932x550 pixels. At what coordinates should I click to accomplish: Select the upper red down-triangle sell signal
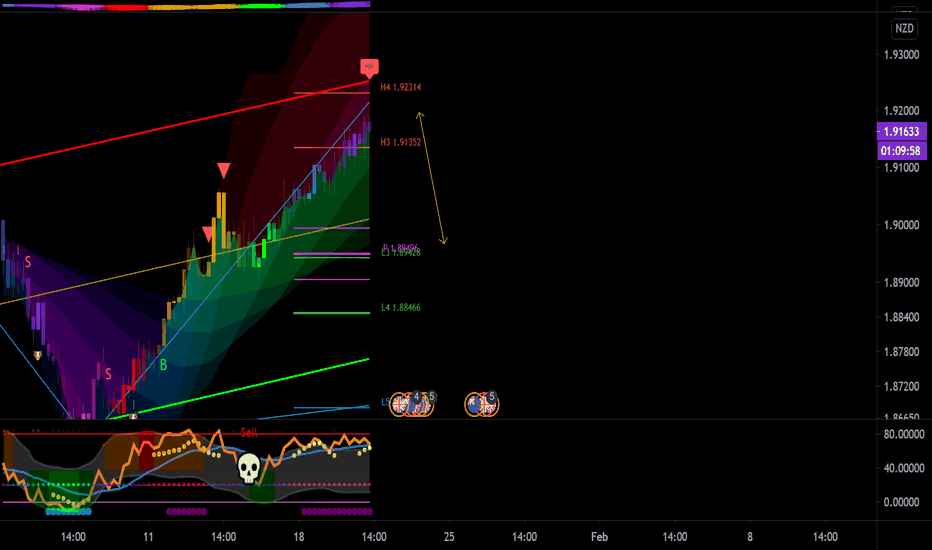pos(223,171)
